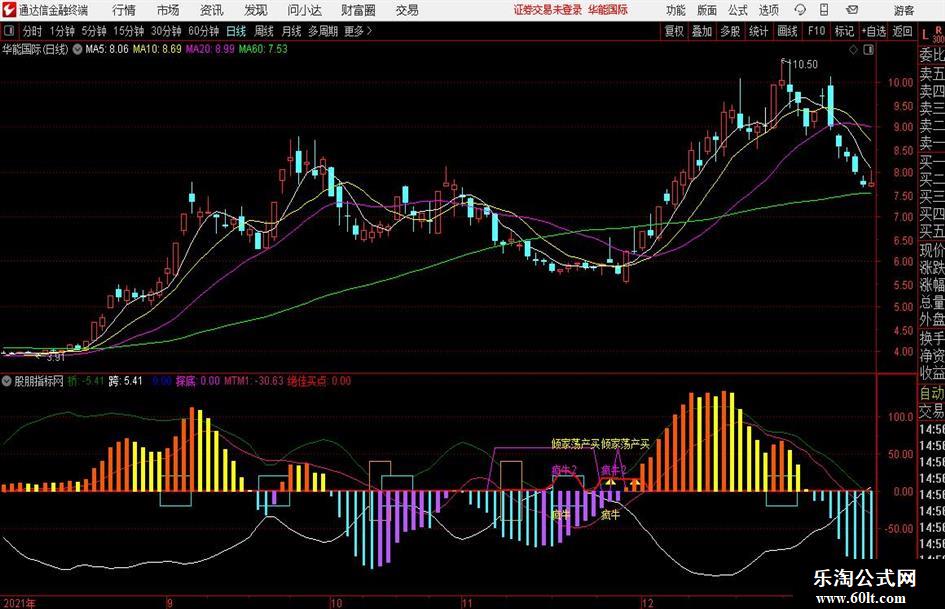This screenshot has height=609, width=945.
Task: Click the MTM1: -30.63 indicator value
Action: (253, 380)
